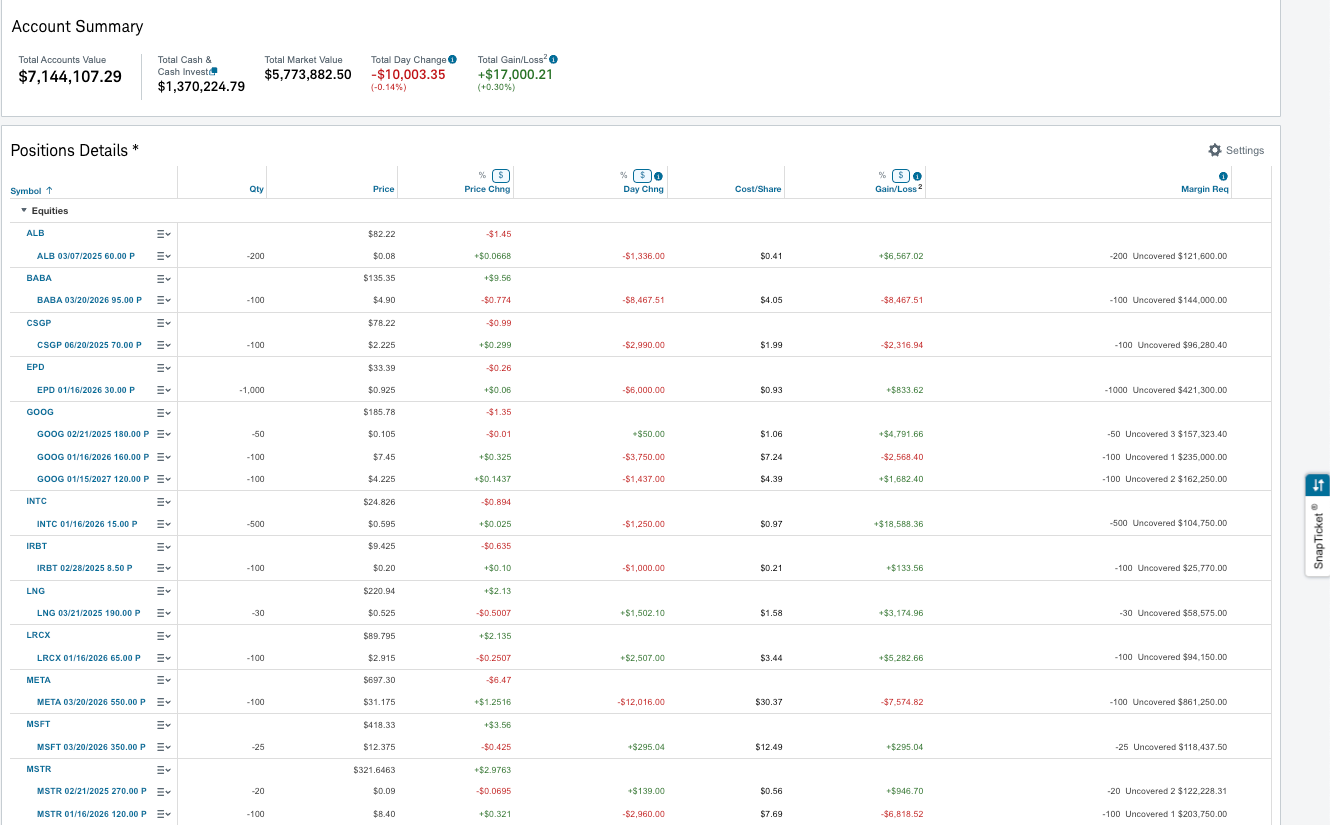The width and height of the screenshot is (1330, 825).
Task: Click the $321.6463 MSTR price
Action: coord(375,769)
